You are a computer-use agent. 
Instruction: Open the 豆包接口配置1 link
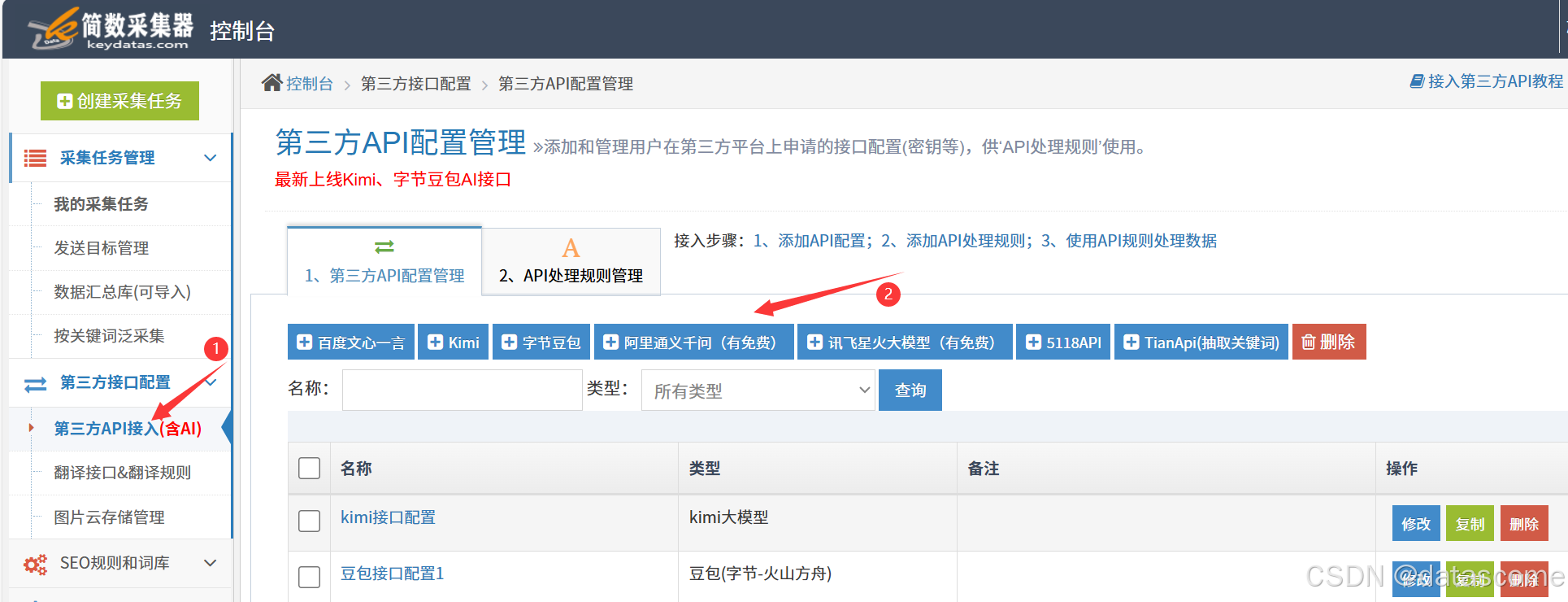click(392, 574)
